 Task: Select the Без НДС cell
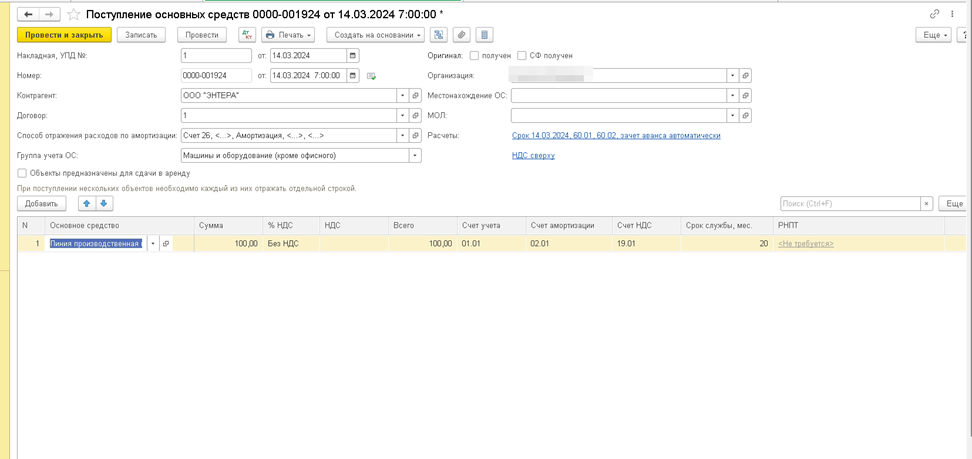[x=291, y=244]
